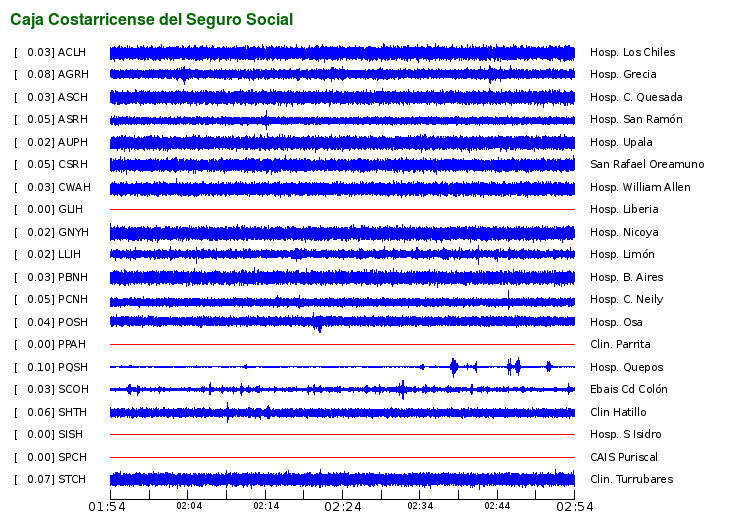Click the flat red SISH trace
The width and height of the screenshot is (740, 513).
[x=342, y=434]
